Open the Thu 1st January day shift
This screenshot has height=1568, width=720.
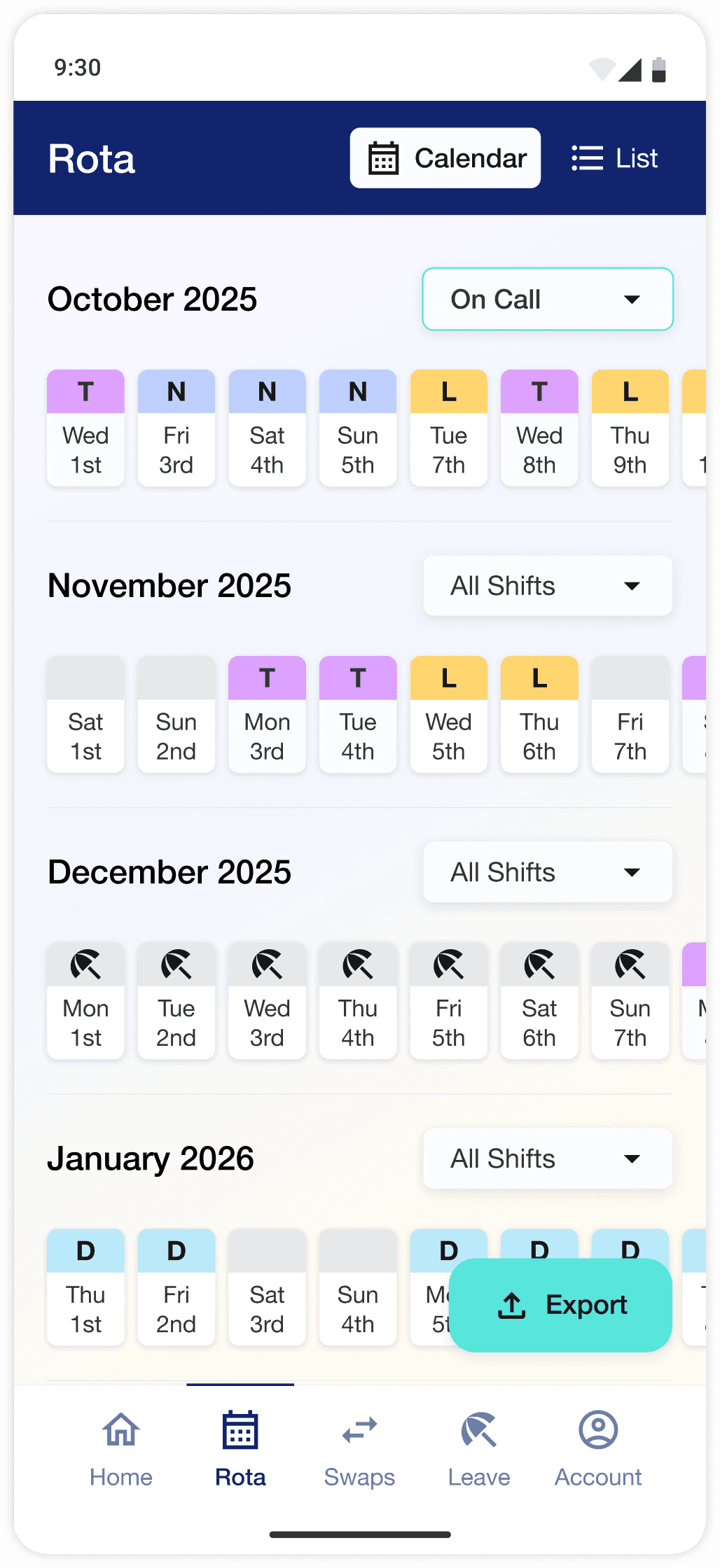(85, 1287)
